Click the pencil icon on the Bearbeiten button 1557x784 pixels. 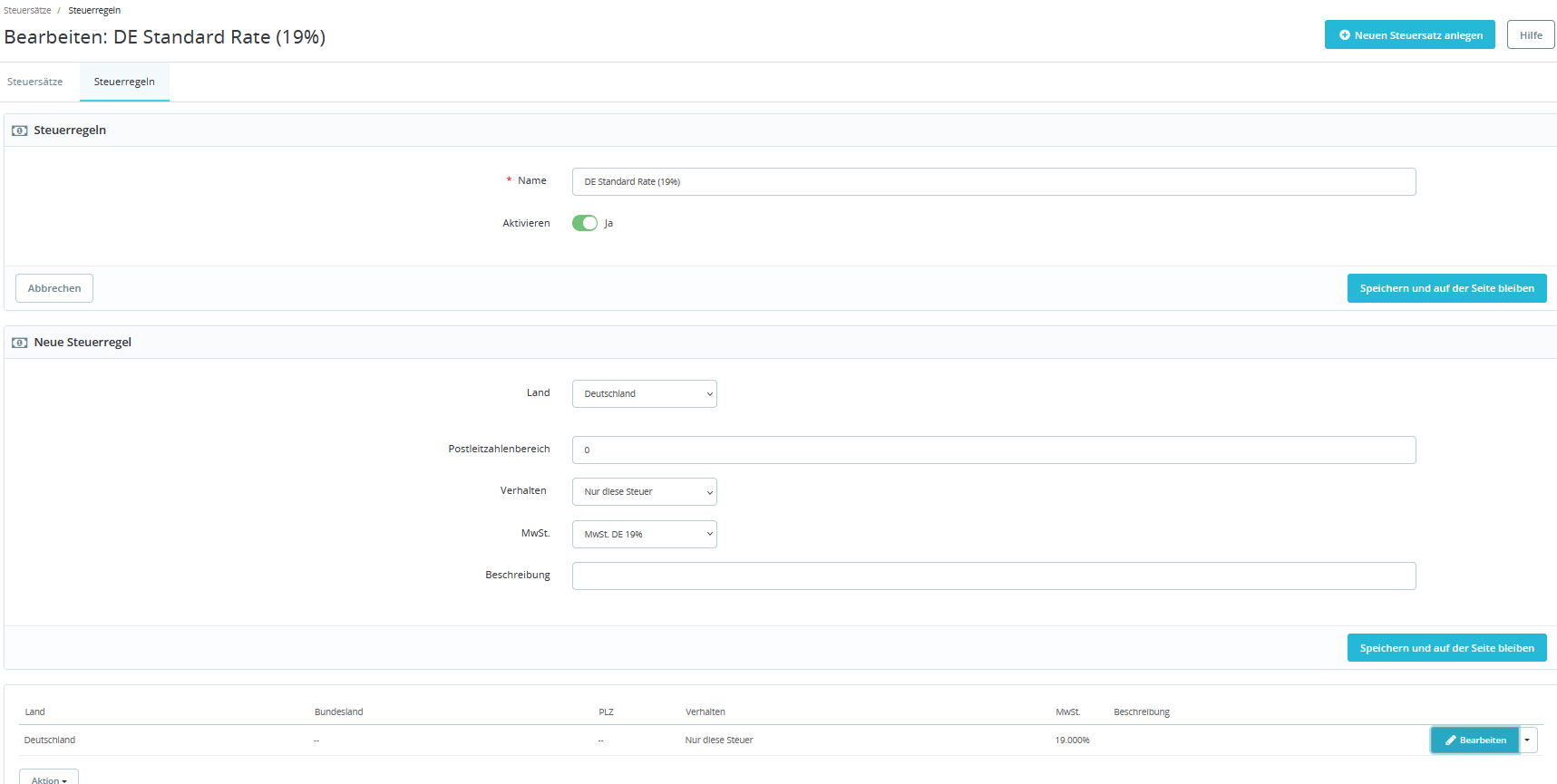1451,740
